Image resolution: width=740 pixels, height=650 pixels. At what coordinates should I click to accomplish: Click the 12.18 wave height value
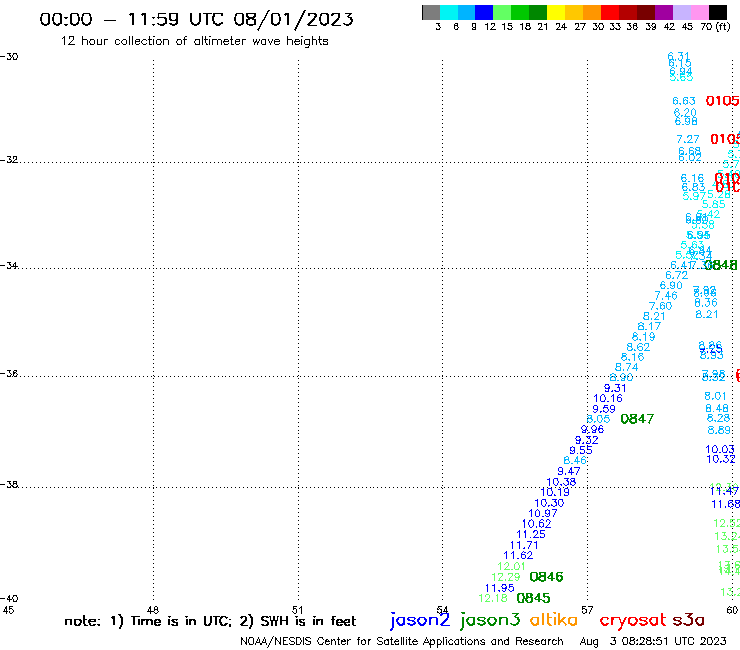493,599
